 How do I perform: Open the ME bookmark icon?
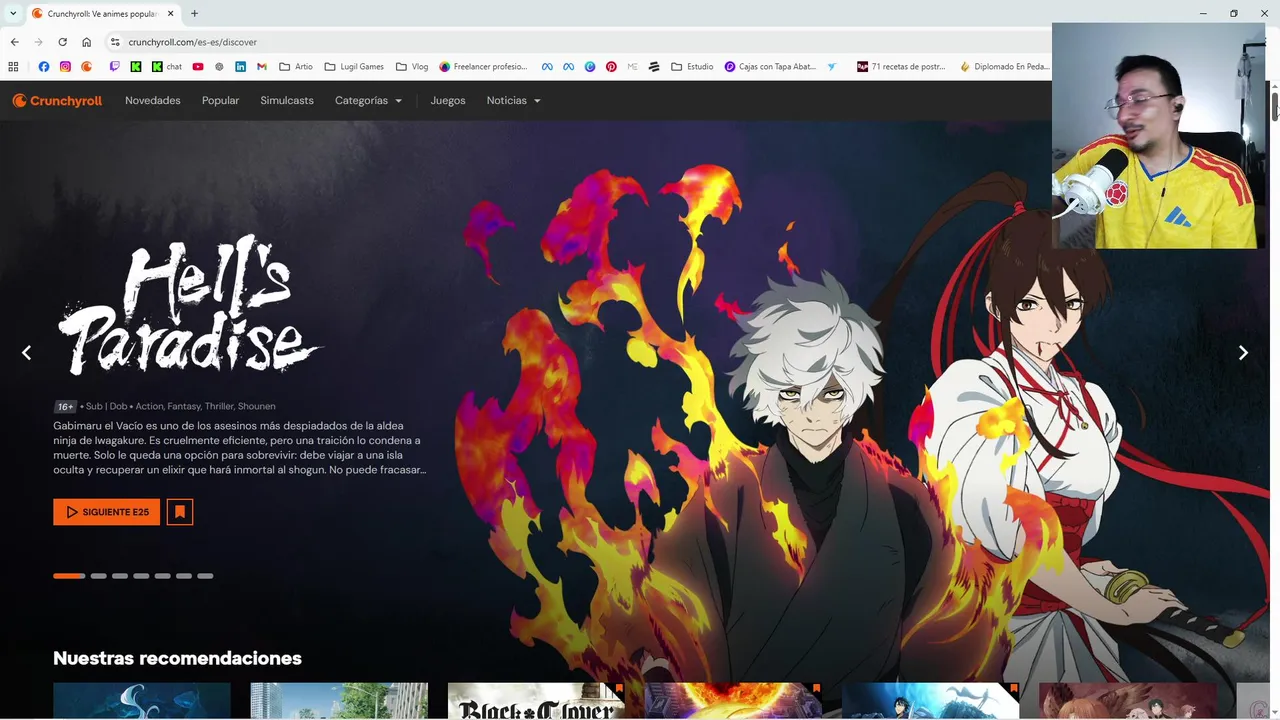point(632,67)
